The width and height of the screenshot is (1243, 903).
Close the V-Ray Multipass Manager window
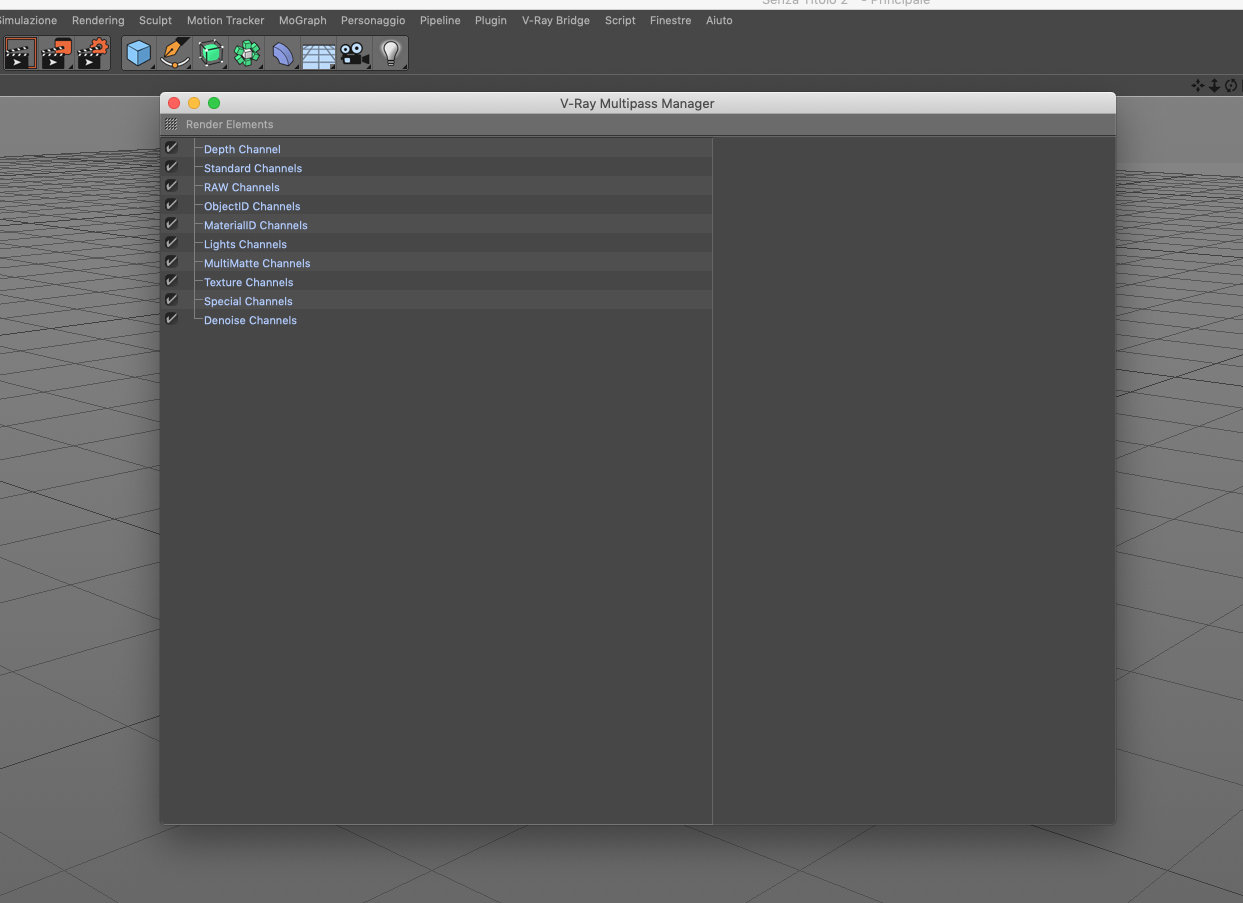(174, 103)
